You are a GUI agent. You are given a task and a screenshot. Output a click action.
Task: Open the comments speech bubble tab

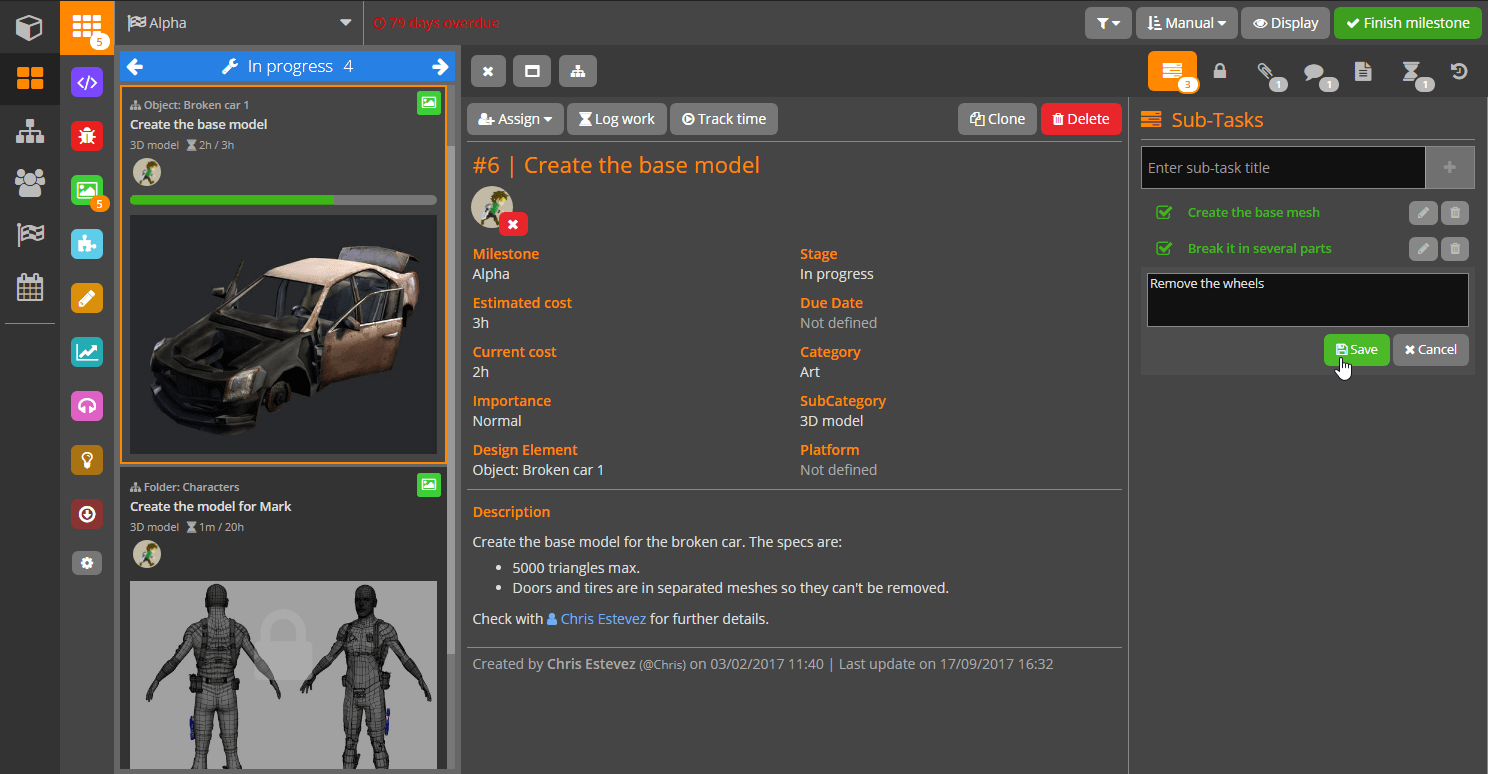[x=1314, y=72]
